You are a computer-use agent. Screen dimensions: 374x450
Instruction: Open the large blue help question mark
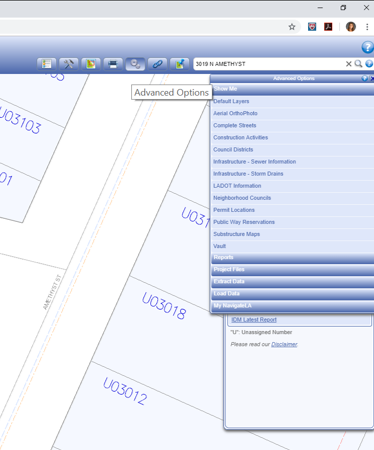368,47
